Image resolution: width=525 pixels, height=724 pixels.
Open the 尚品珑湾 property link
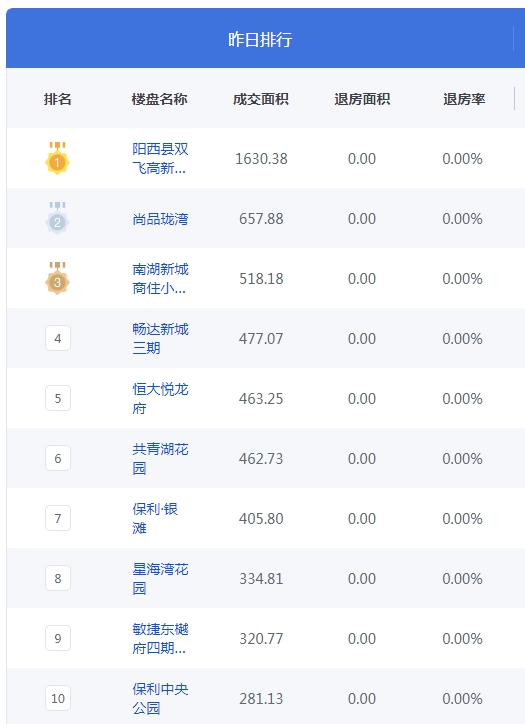click(160, 219)
